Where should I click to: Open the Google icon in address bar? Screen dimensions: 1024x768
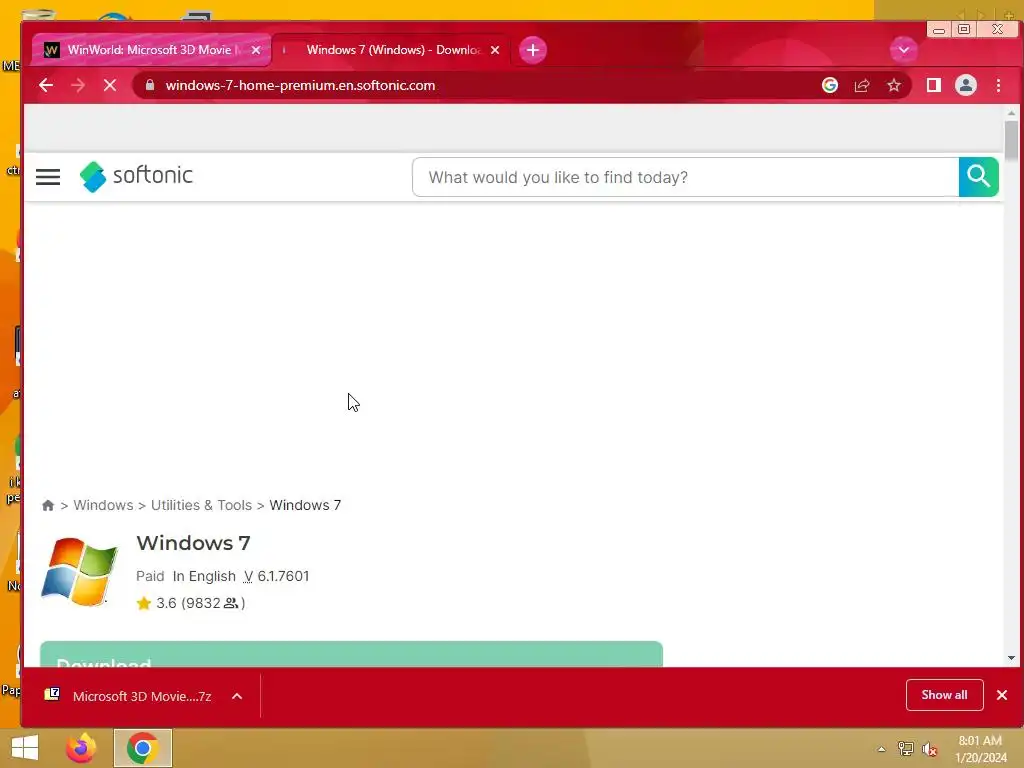[829, 86]
